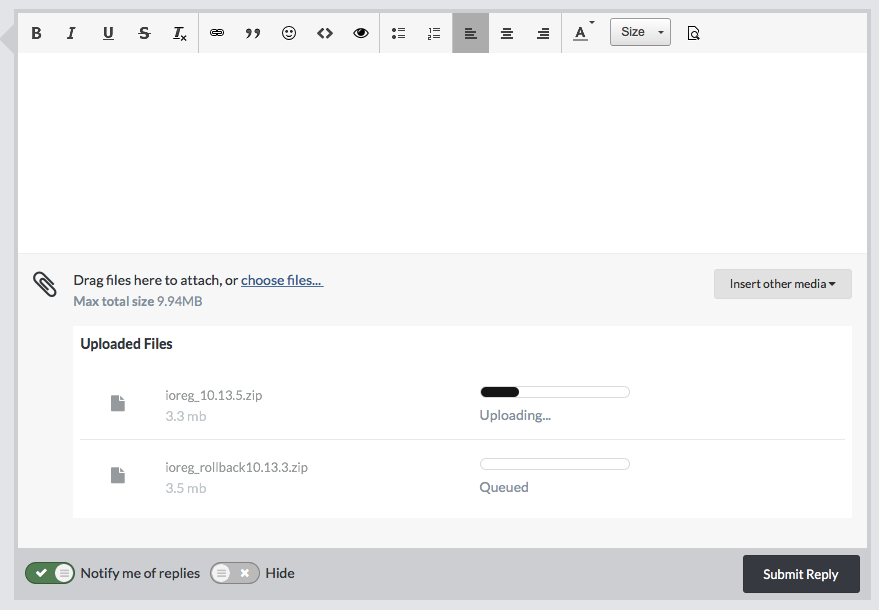Click the paperclip attachment icon
The image size is (879, 610).
(44, 284)
